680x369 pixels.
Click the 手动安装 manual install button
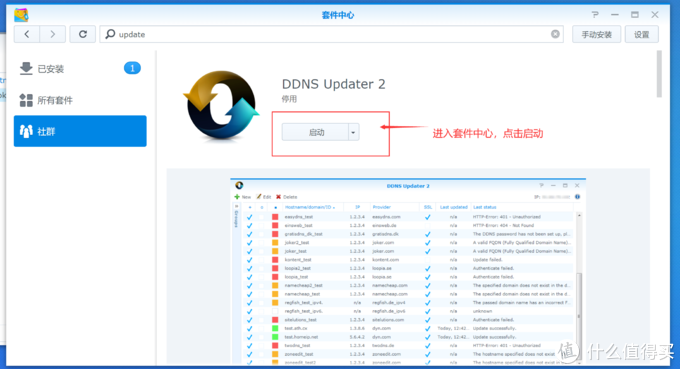[596, 34]
